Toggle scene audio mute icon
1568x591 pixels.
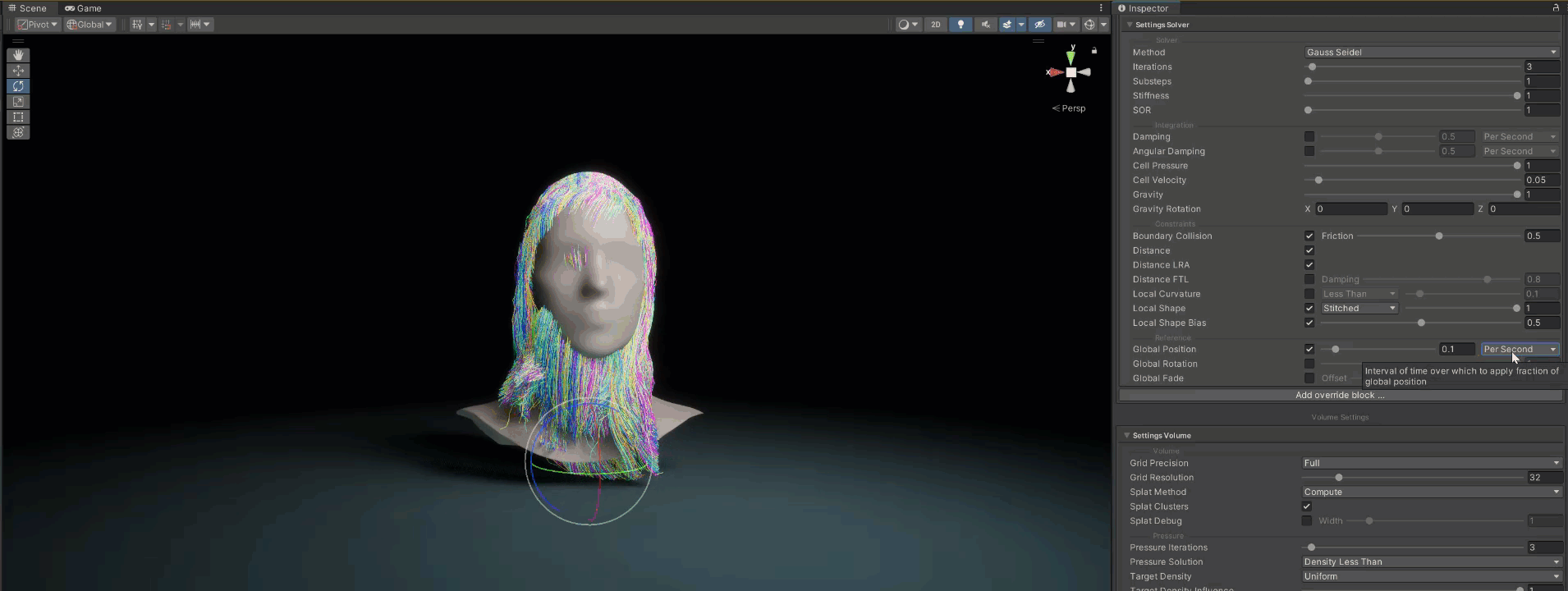pyautogui.click(x=986, y=25)
